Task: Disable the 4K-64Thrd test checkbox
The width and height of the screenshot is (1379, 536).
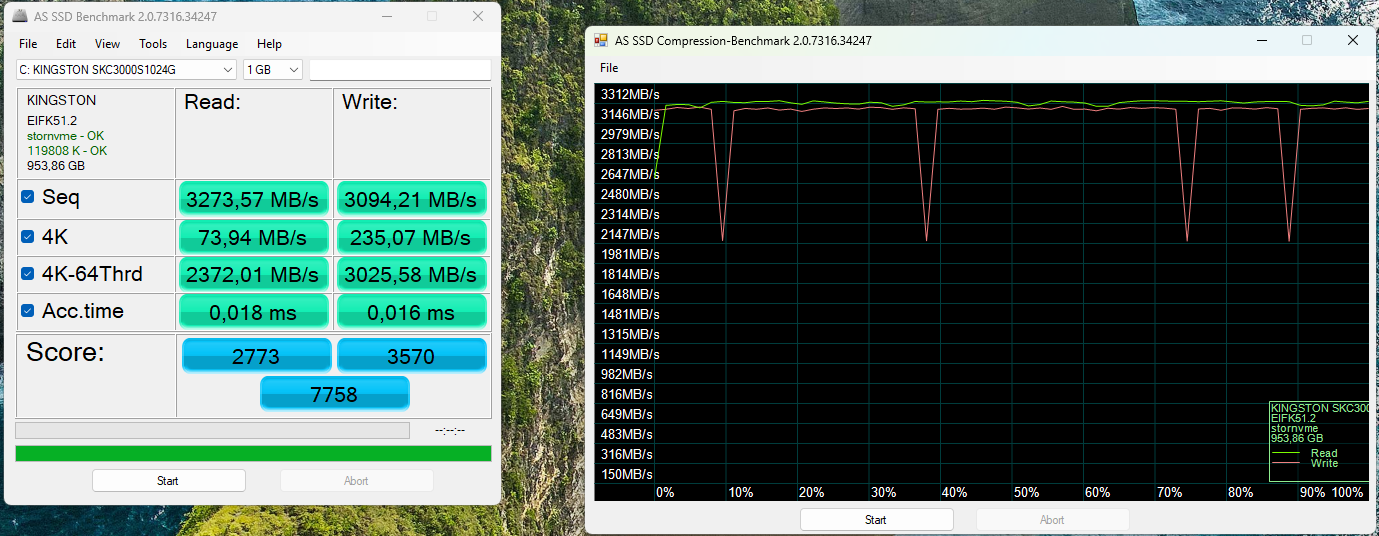Action: [28, 274]
